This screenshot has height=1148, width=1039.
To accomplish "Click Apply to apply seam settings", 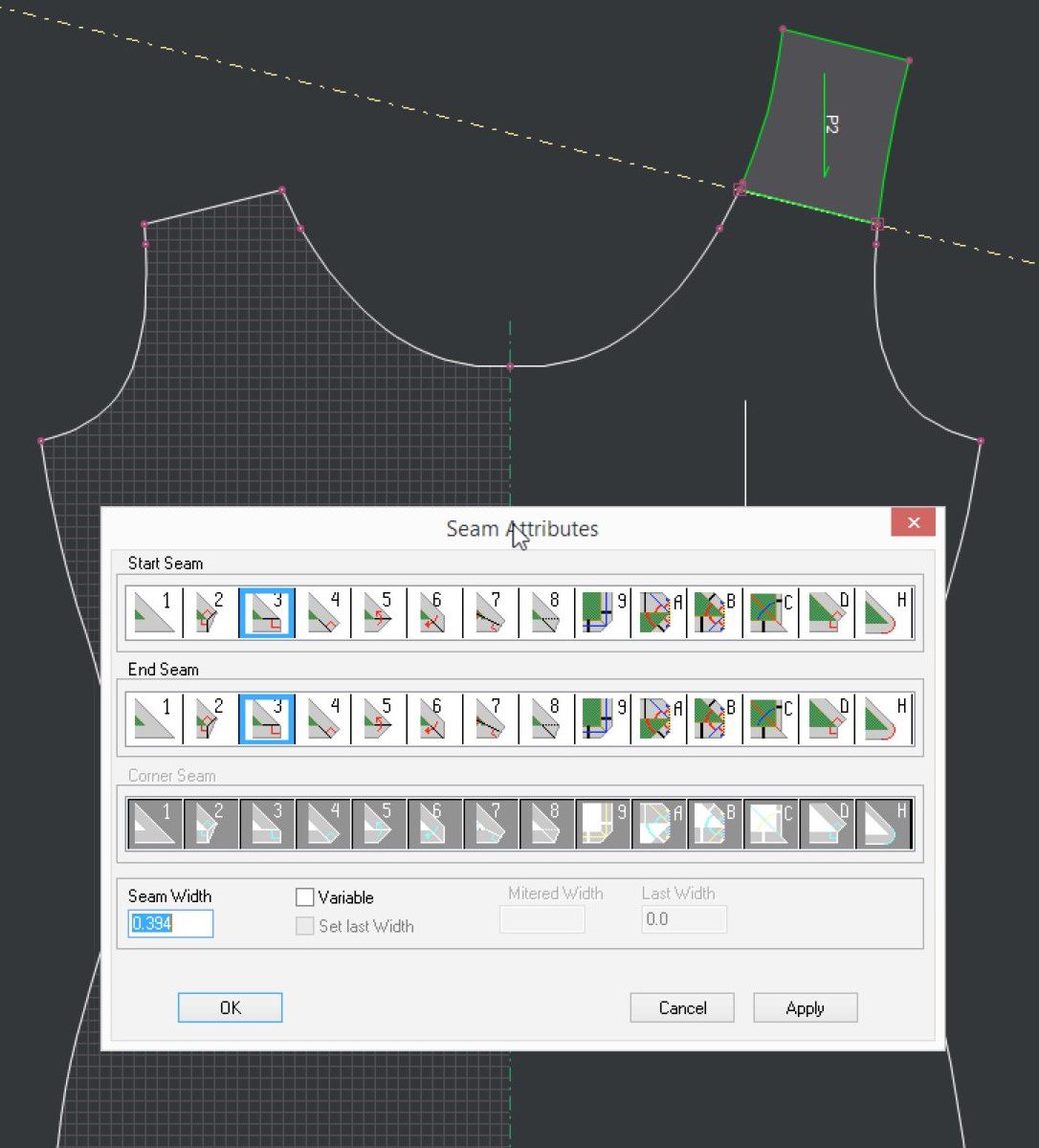I will pos(805,1008).
